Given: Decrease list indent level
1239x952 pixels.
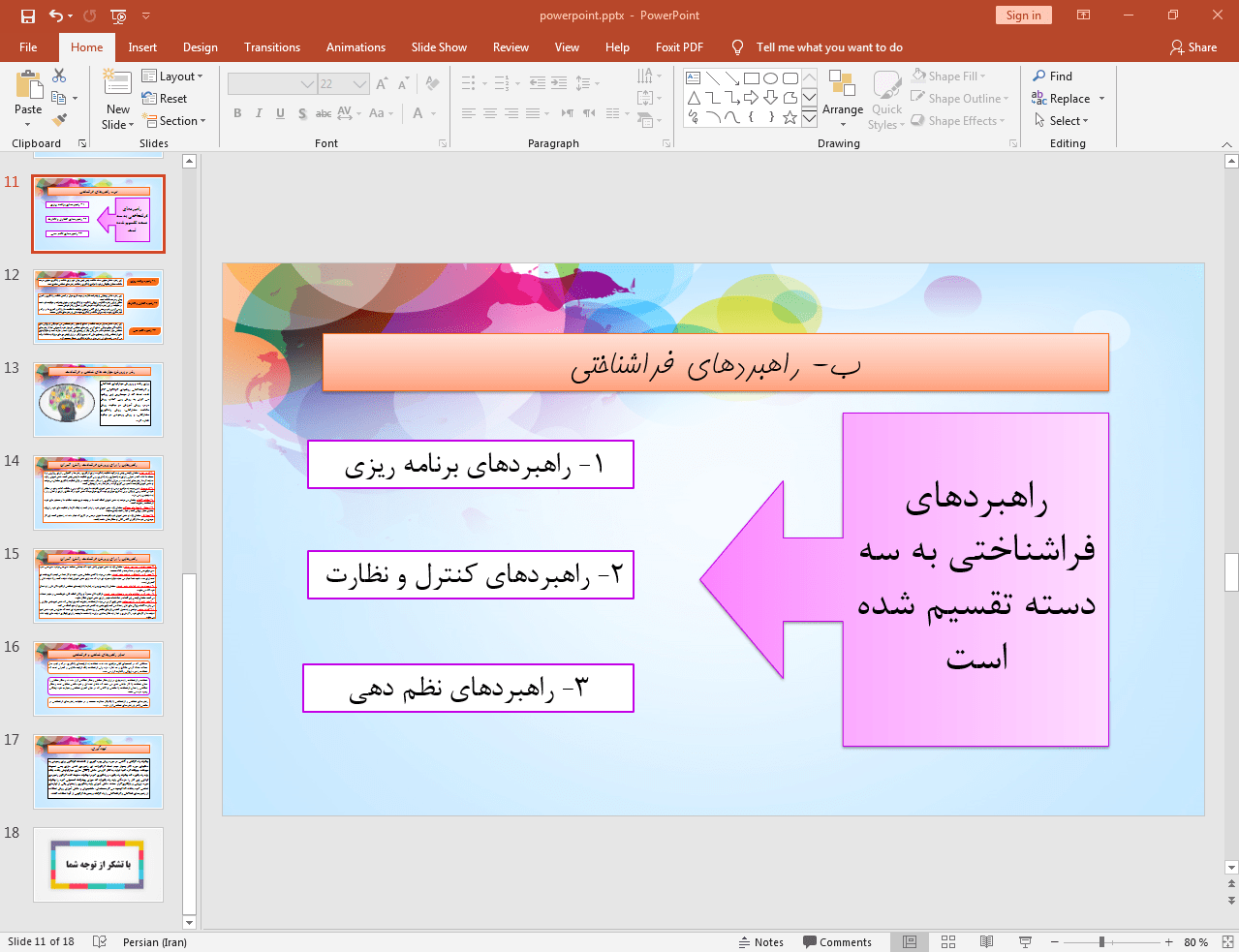Looking at the screenshot, I should (x=538, y=83).
